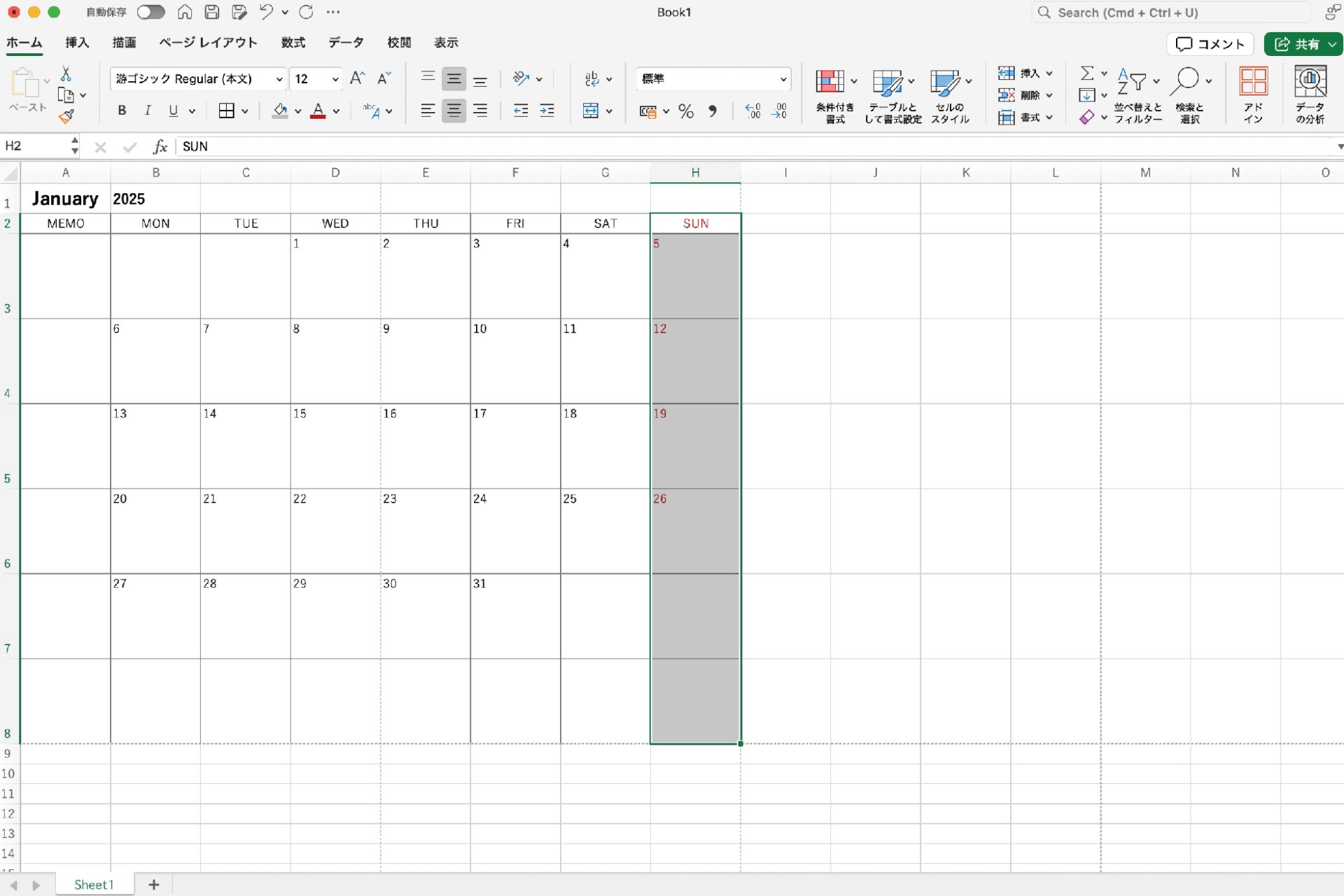
Task: Open the font name dropdown
Action: [279, 79]
